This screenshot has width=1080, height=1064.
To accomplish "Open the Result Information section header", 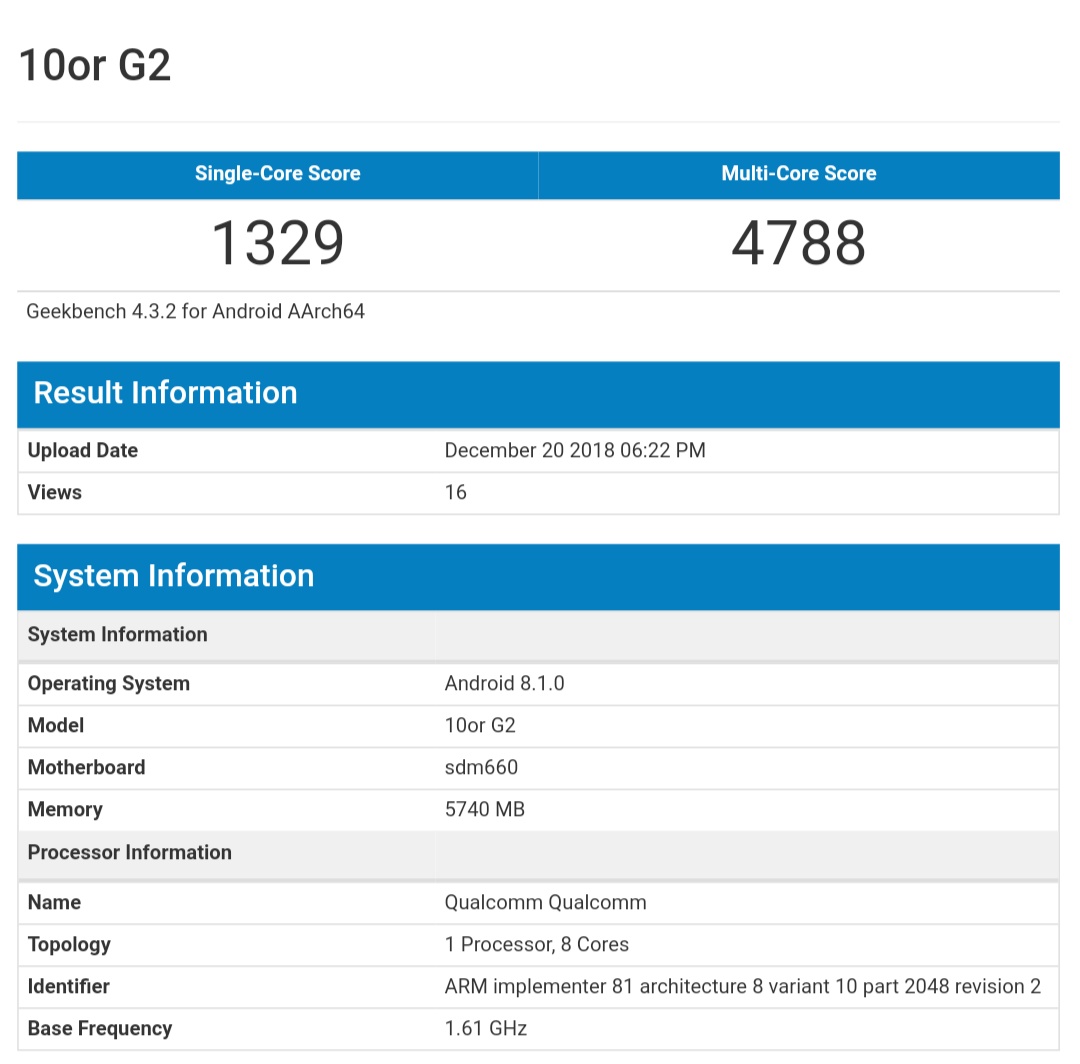I will 165,392.
